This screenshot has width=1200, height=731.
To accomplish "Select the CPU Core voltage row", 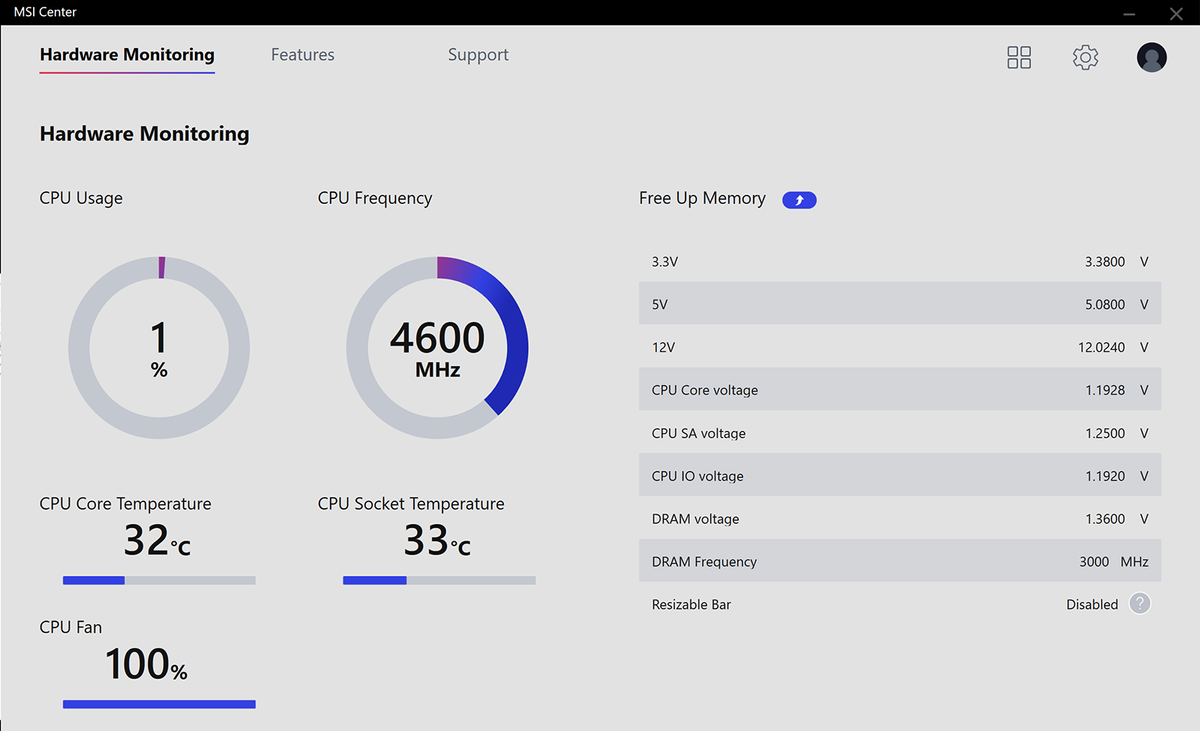I will (900, 390).
